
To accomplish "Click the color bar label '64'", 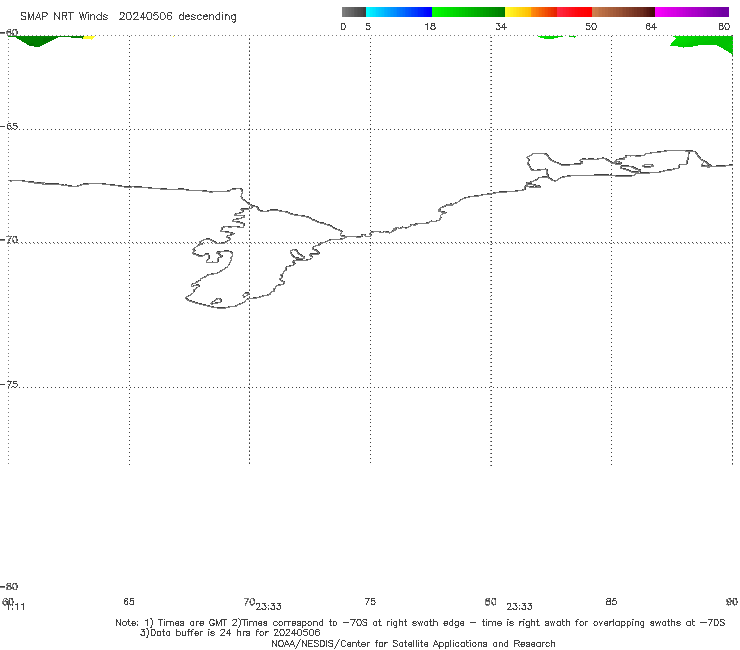I will (651, 26).
